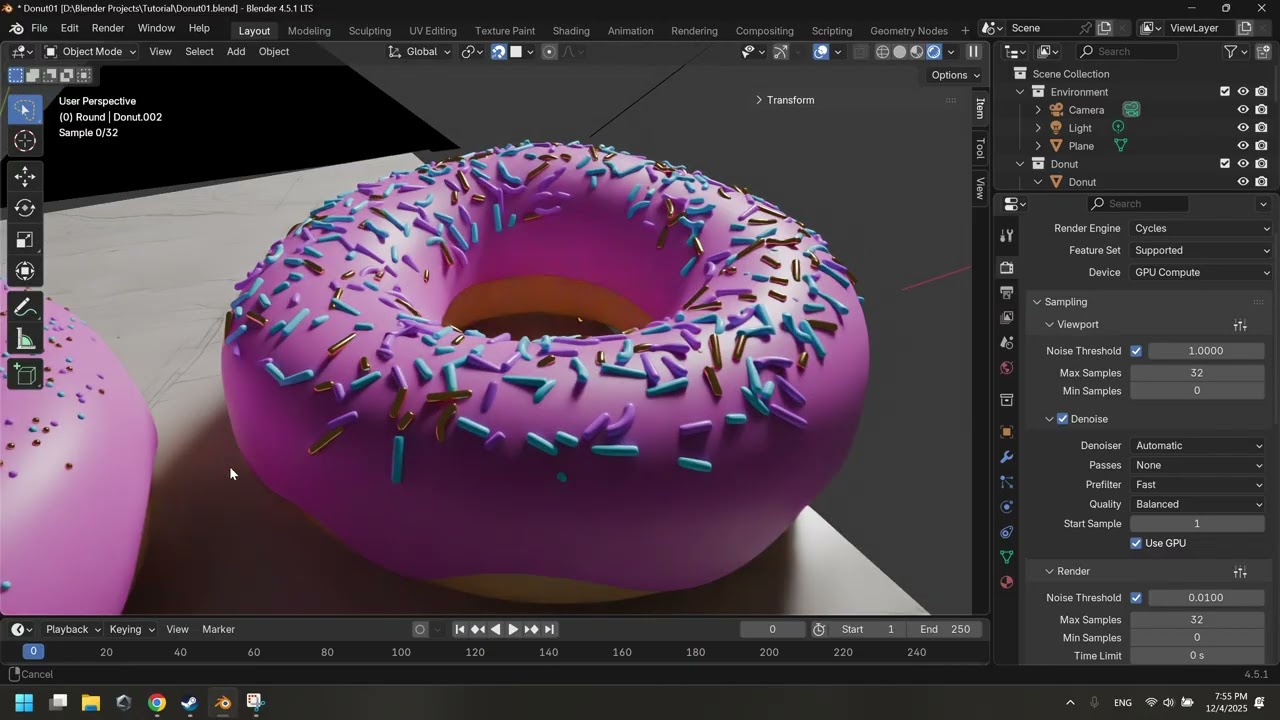This screenshot has height=720, width=1280.
Task: Switch to the Modeling workspace tab
Action: (x=309, y=30)
